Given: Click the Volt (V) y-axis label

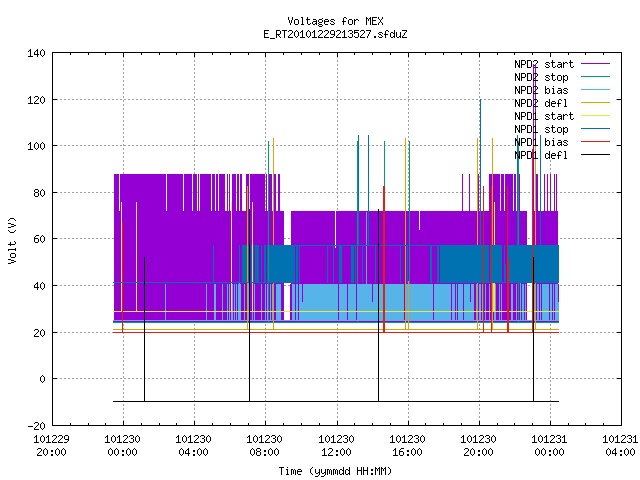Looking at the screenshot, I should point(12,240).
